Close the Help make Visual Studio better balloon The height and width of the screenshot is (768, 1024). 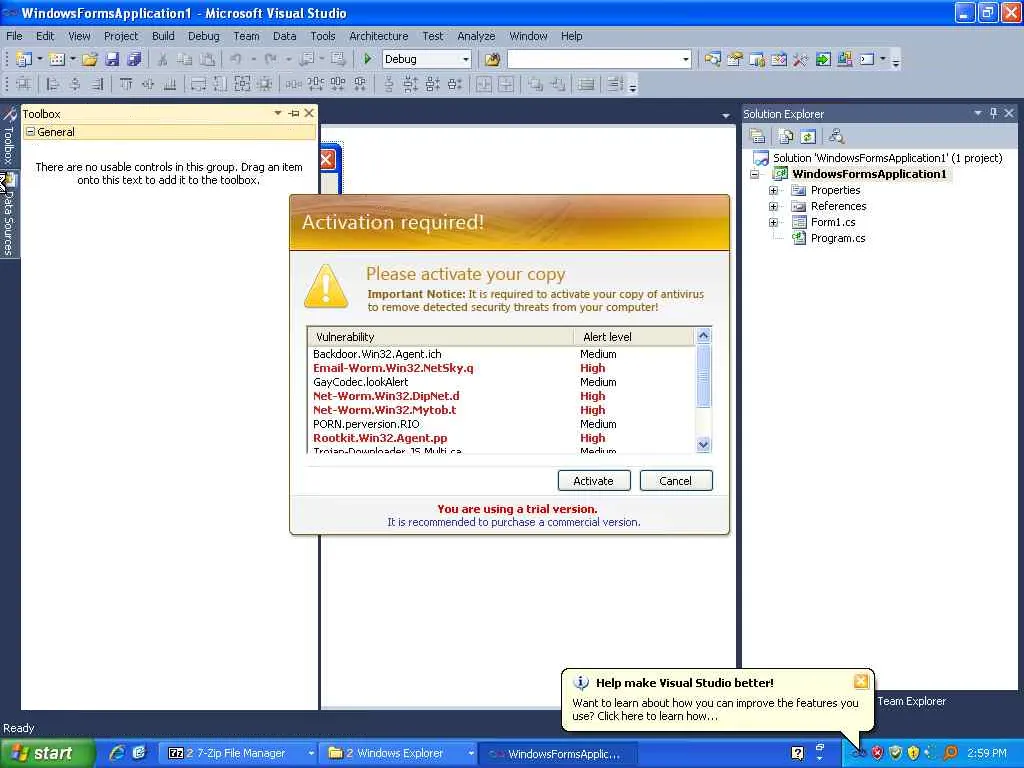[x=861, y=682]
